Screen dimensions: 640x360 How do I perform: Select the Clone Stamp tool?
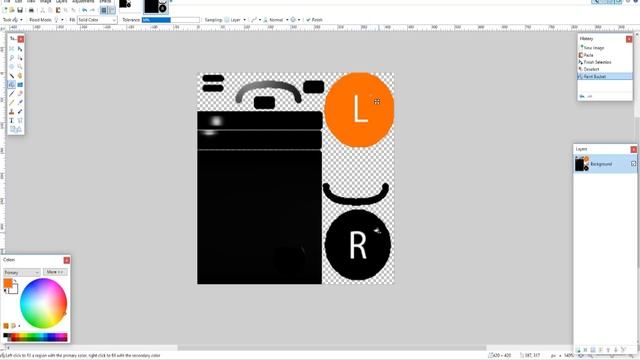(x=11, y=111)
